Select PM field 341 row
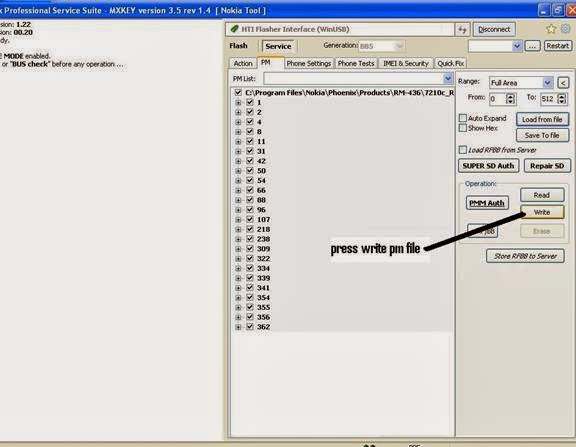The image size is (576, 447). [x=263, y=288]
